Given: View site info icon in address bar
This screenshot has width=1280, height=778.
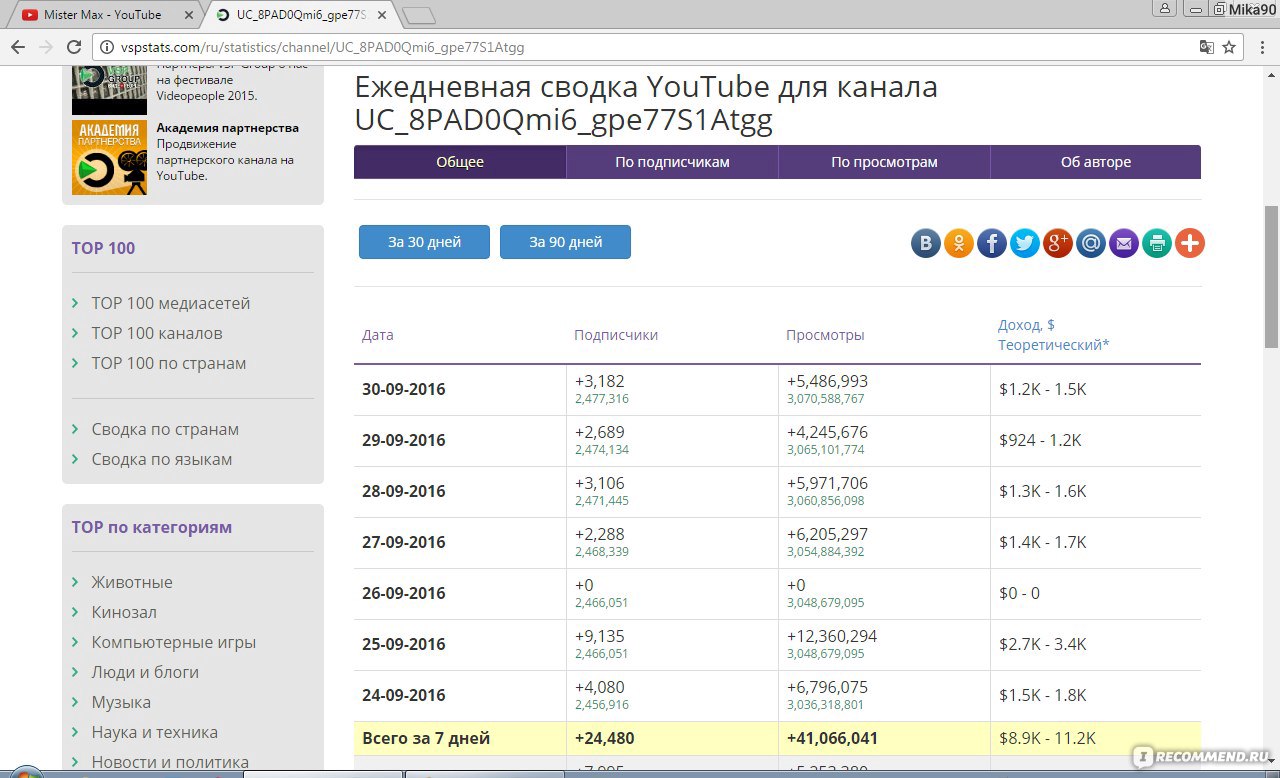Looking at the screenshot, I should [107, 47].
